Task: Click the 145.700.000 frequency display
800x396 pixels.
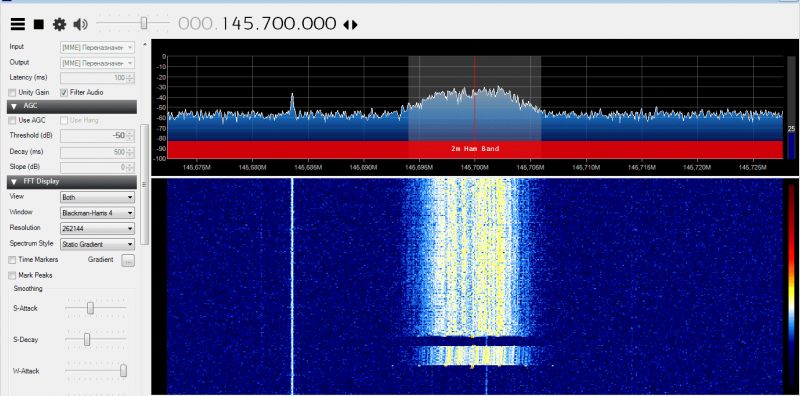Action: tap(257, 23)
